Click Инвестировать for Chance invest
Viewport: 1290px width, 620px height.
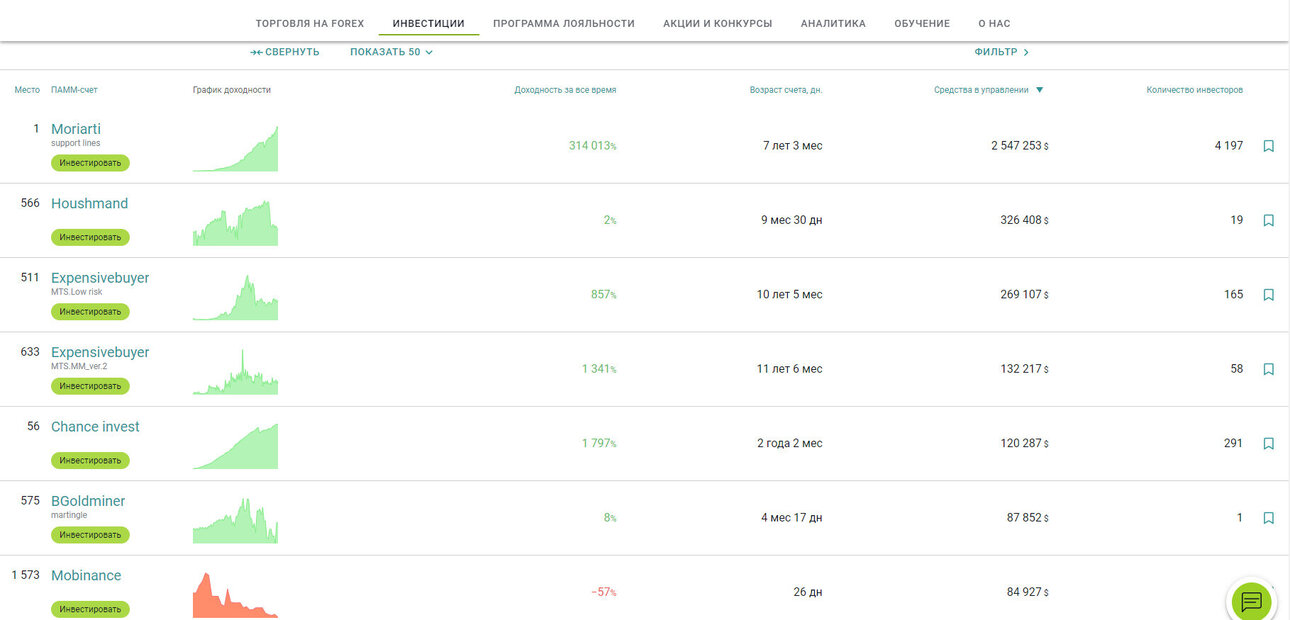(x=90, y=460)
